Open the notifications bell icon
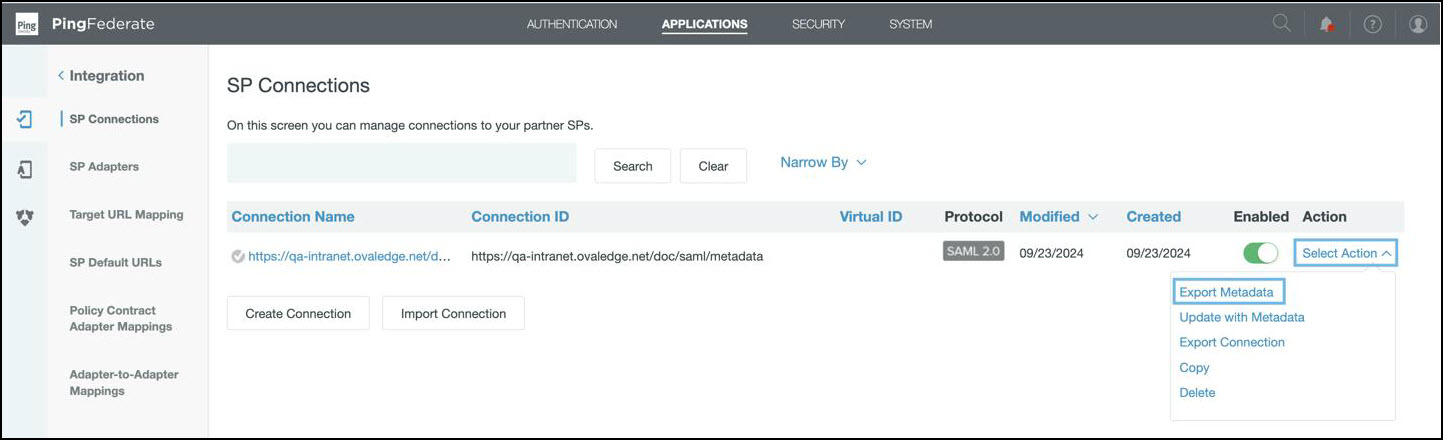The image size is (1443, 440). click(1327, 25)
